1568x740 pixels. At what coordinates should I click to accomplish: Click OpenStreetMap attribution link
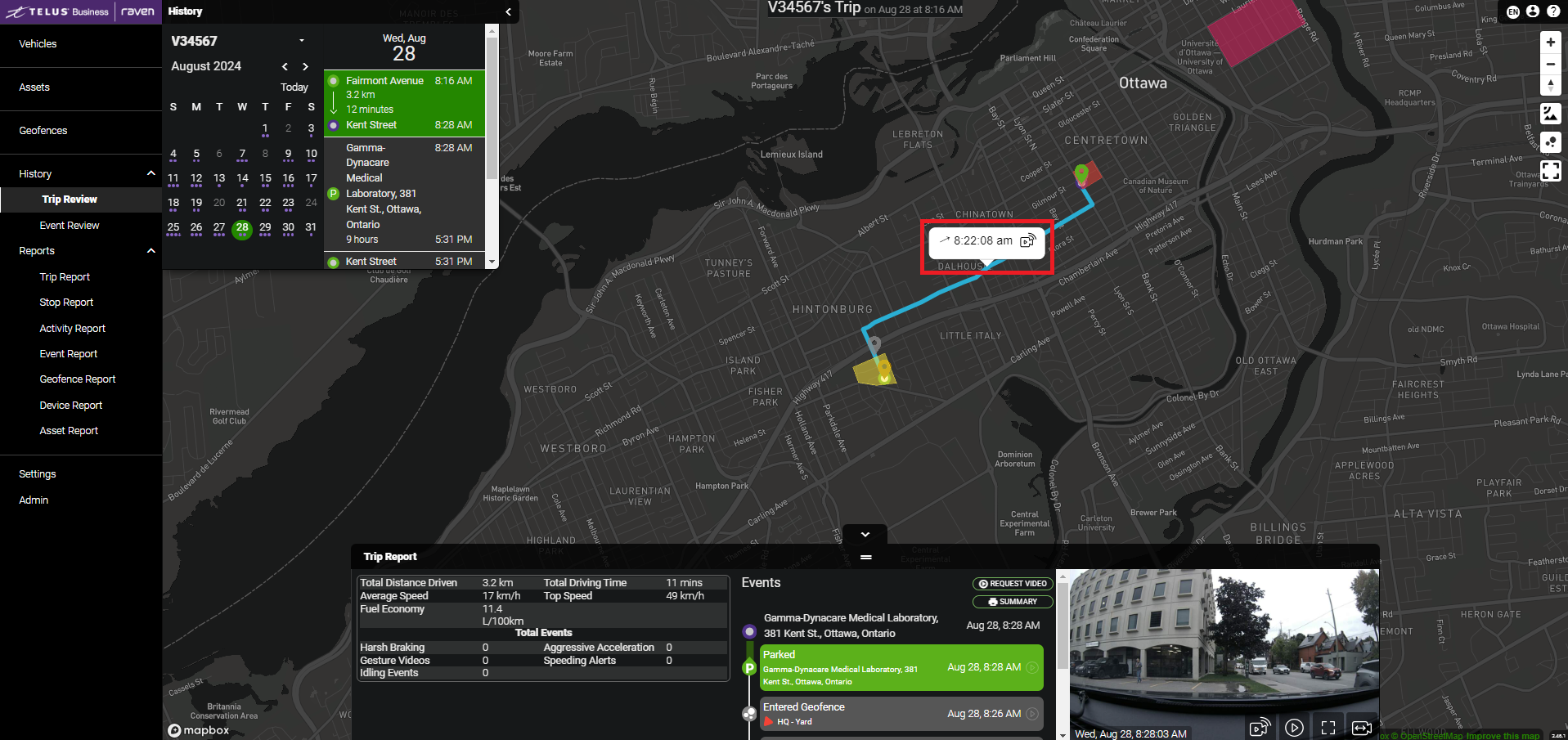[x=1426, y=736]
